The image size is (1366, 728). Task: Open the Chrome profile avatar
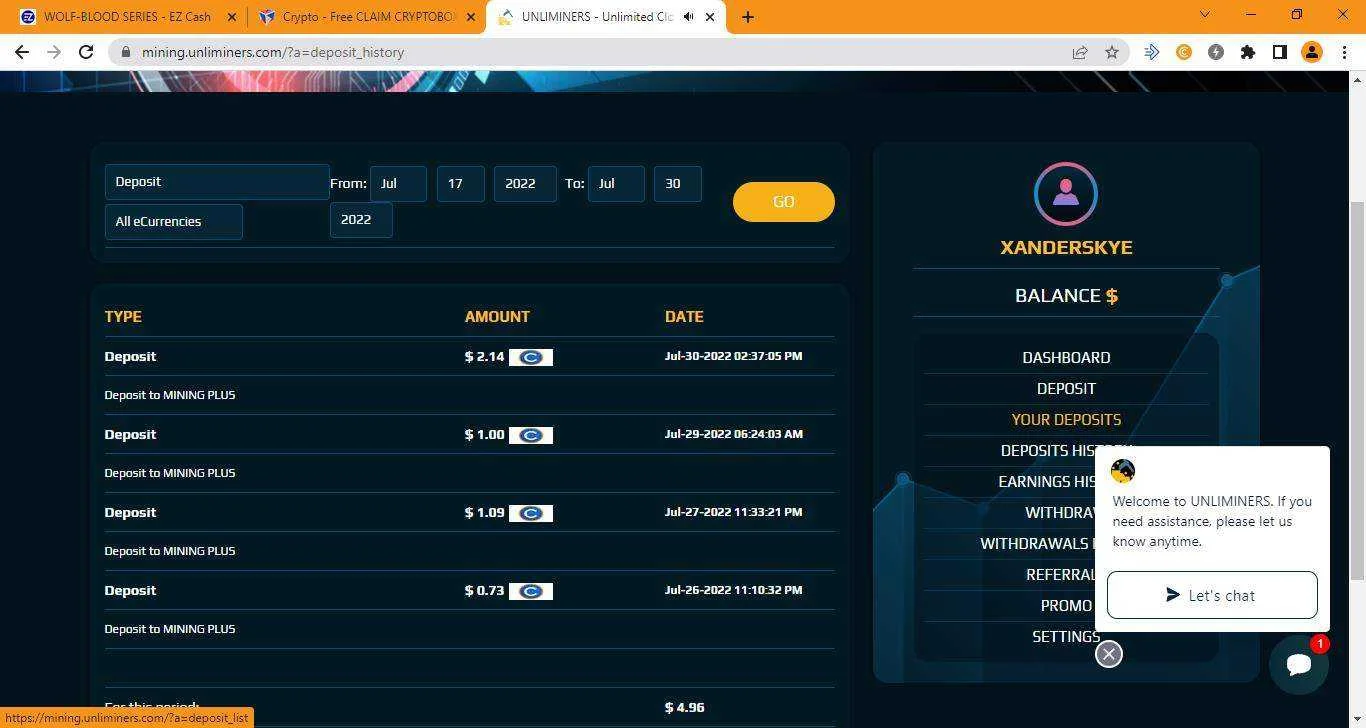pyautogui.click(x=1311, y=52)
